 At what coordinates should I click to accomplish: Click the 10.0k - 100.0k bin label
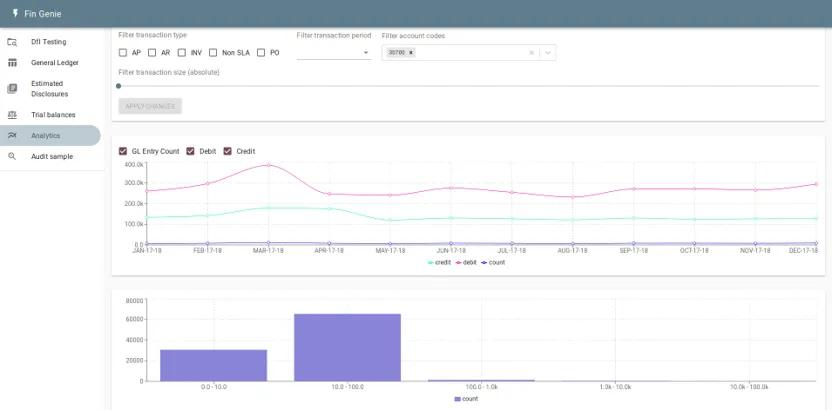[x=749, y=387]
